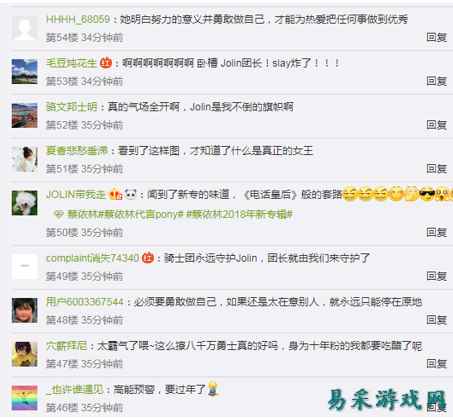Open the #蔡依林代言pony# hashtag link
This screenshot has height=419, width=453.
pos(137,214)
